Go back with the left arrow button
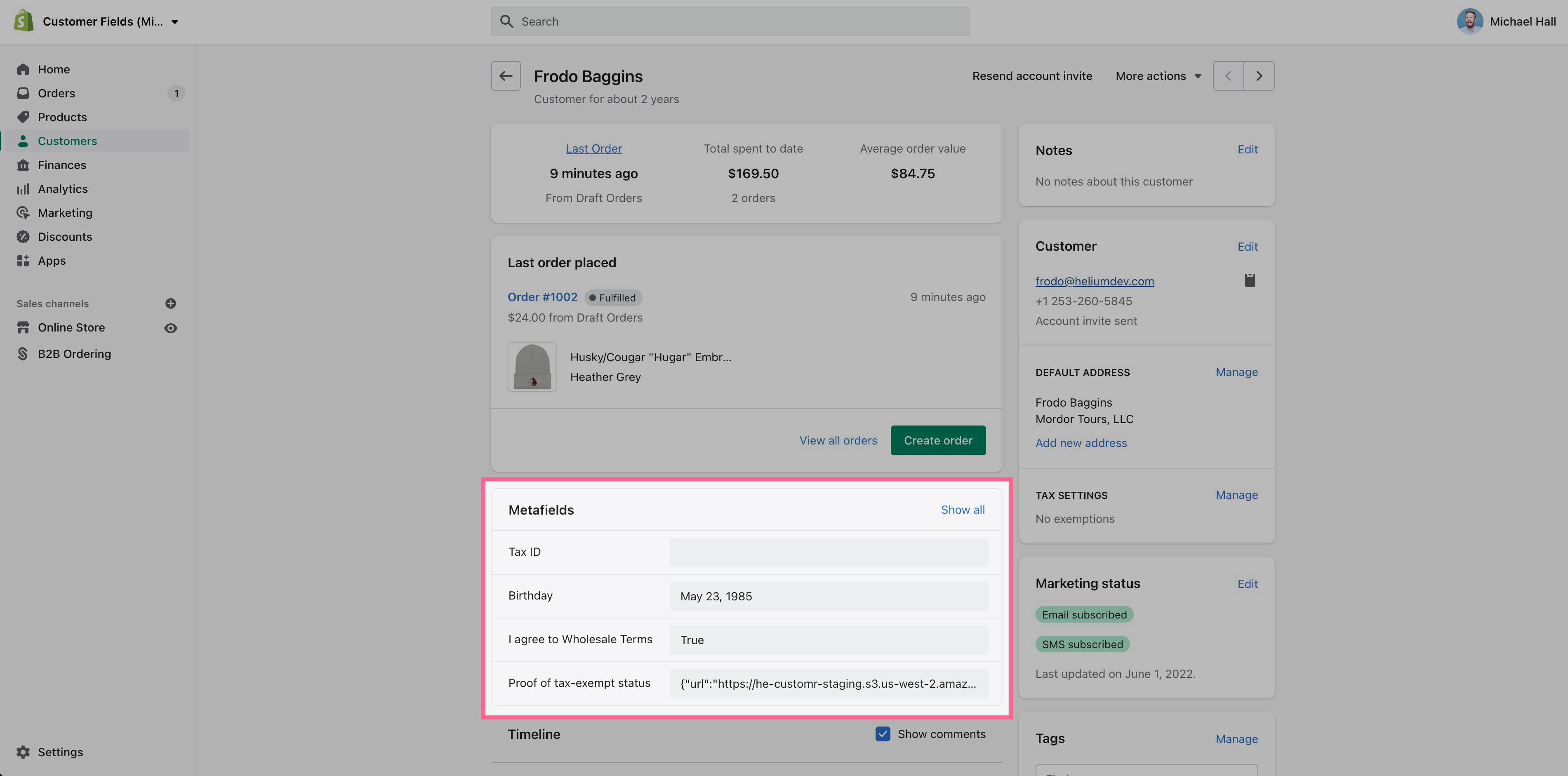The height and width of the screenshot is (776, 1568). point(506,76)
